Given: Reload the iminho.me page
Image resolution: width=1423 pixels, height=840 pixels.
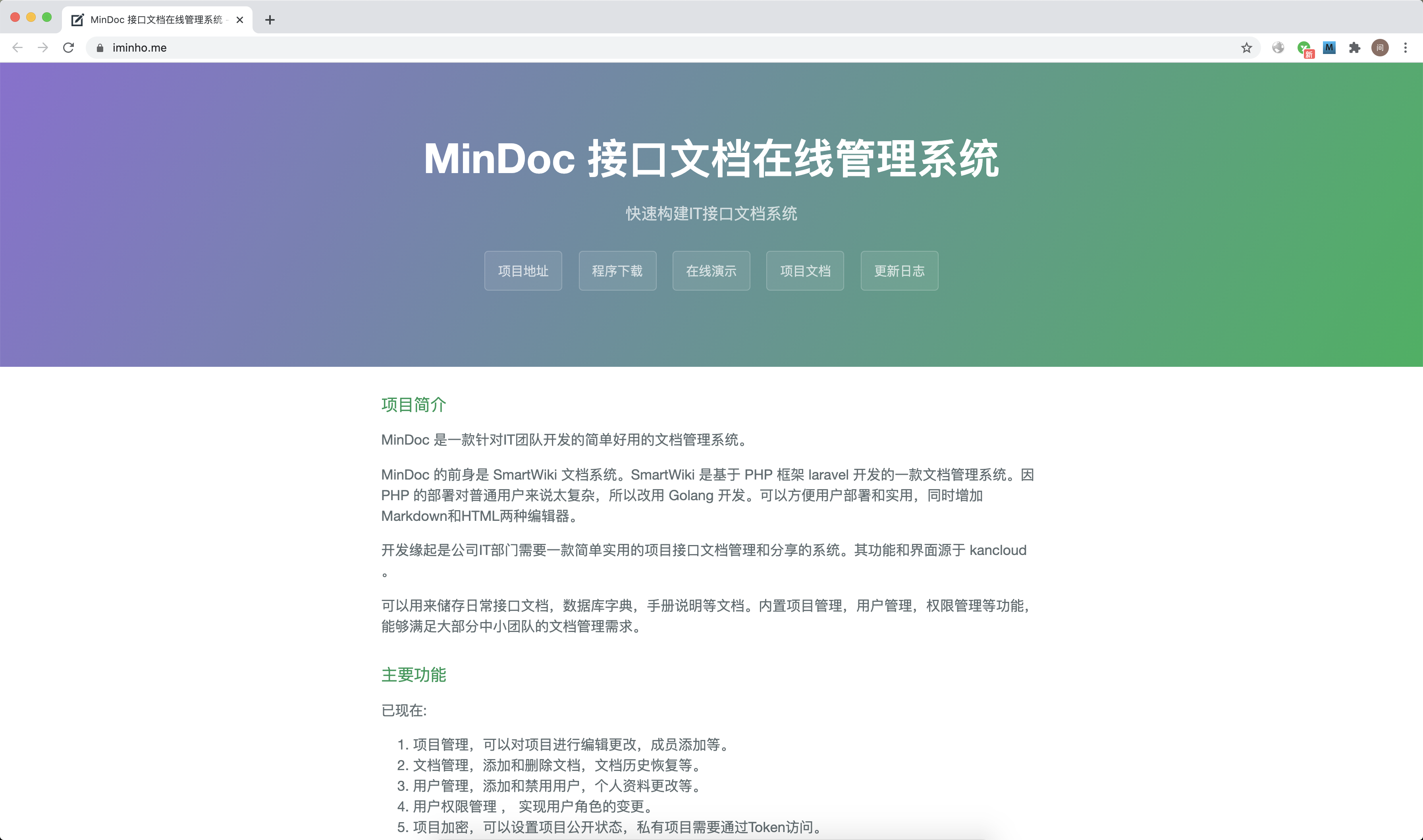Looking at the screenshot, I should [68, 48].
